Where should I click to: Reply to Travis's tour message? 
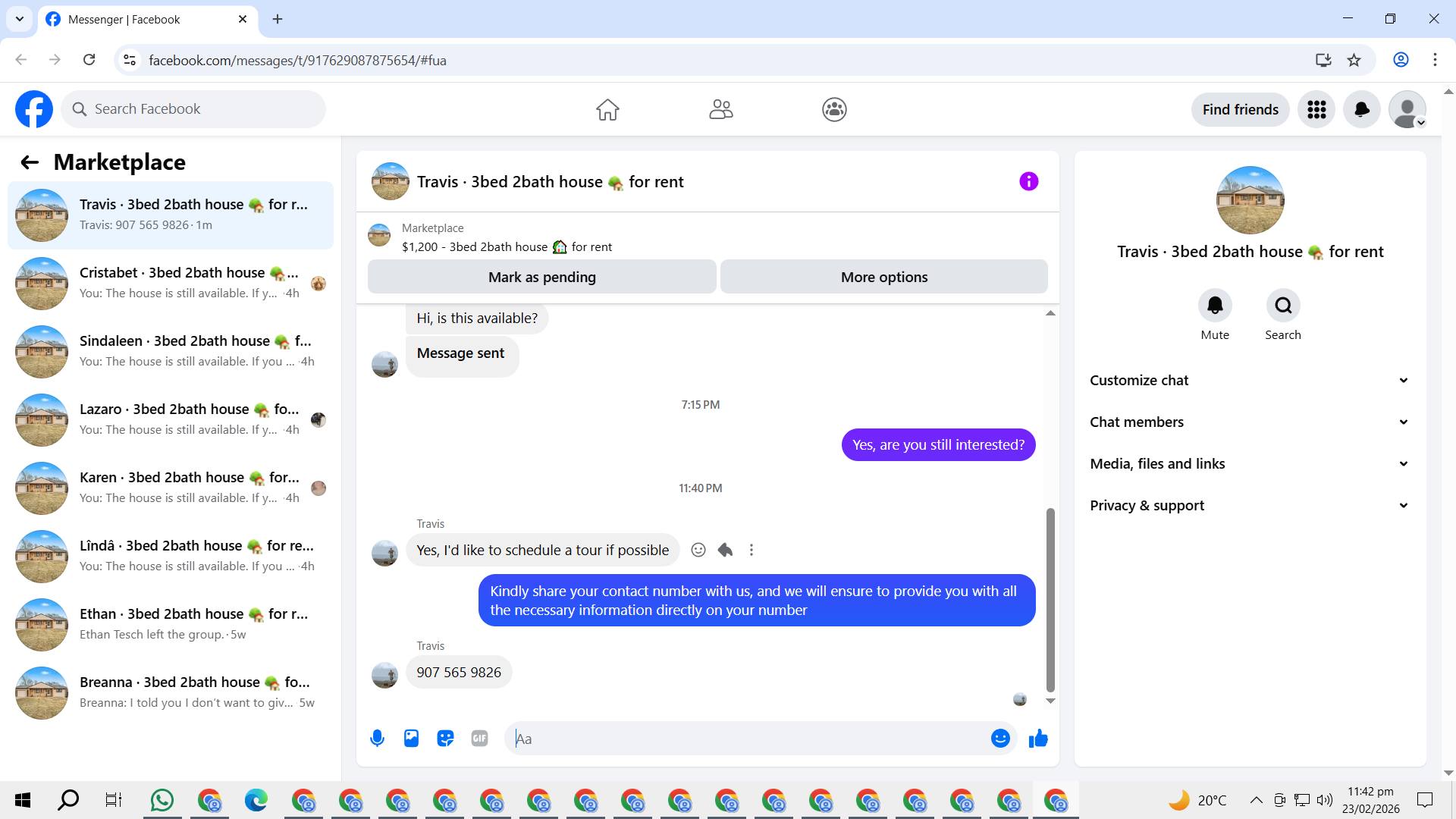[725, 550]
